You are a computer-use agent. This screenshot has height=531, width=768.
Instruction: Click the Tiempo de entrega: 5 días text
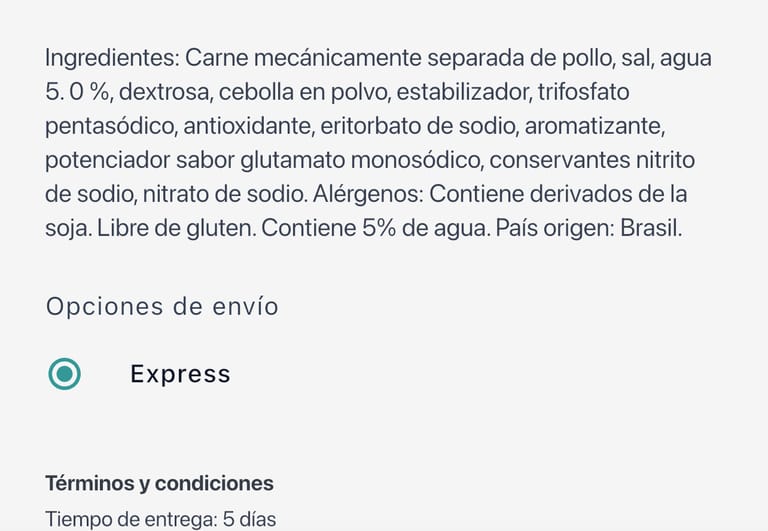click(160, 519)
